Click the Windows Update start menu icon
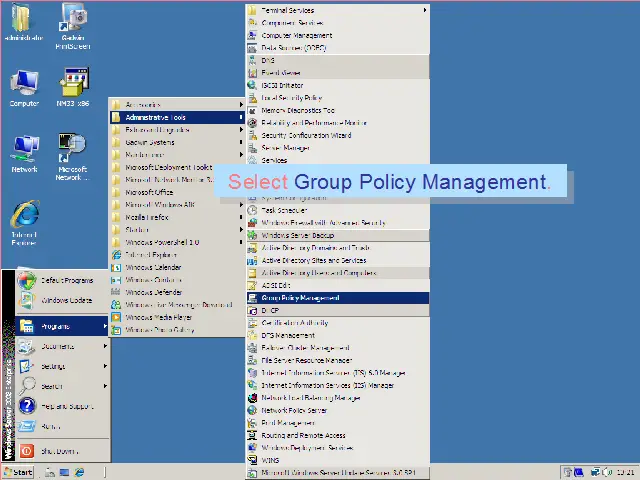640x480 pixels. click(x=26, y=300)
